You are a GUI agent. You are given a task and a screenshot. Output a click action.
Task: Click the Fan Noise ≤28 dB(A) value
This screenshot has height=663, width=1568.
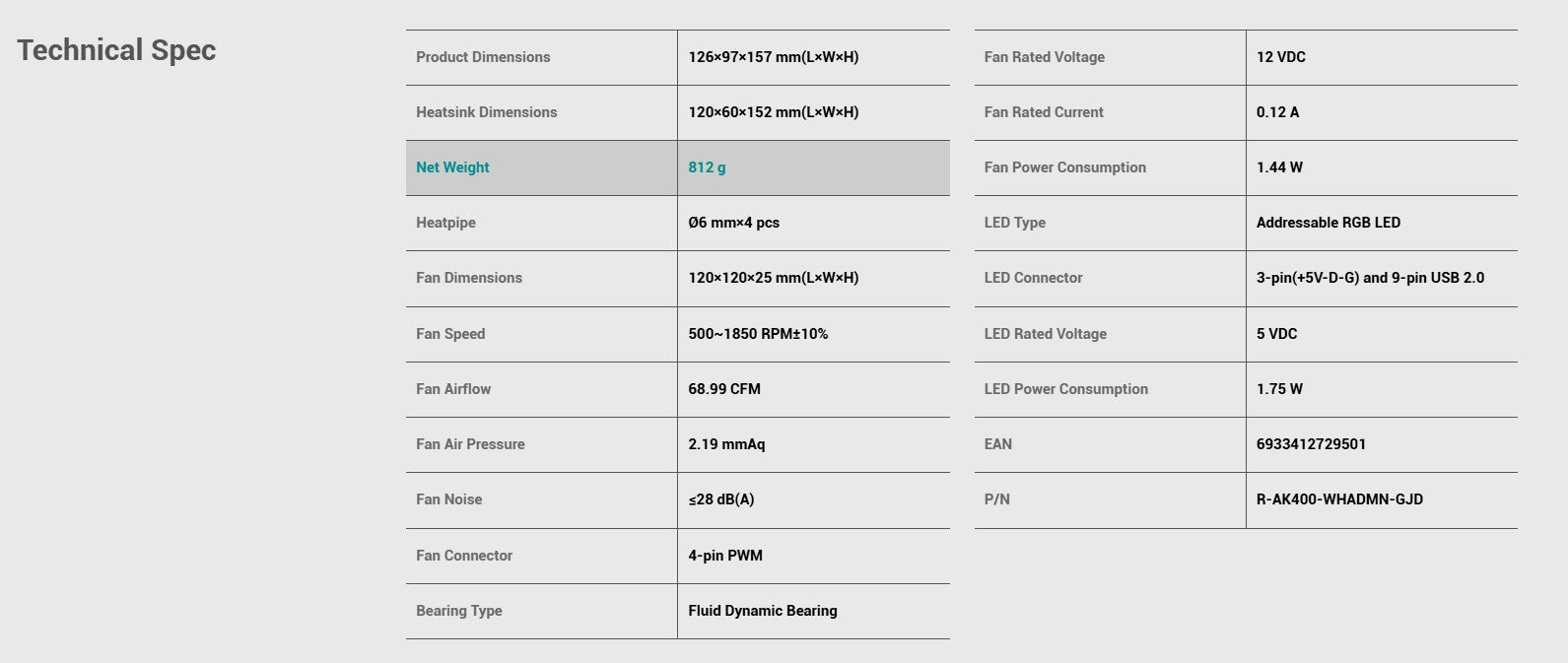(x=721, y=499)
